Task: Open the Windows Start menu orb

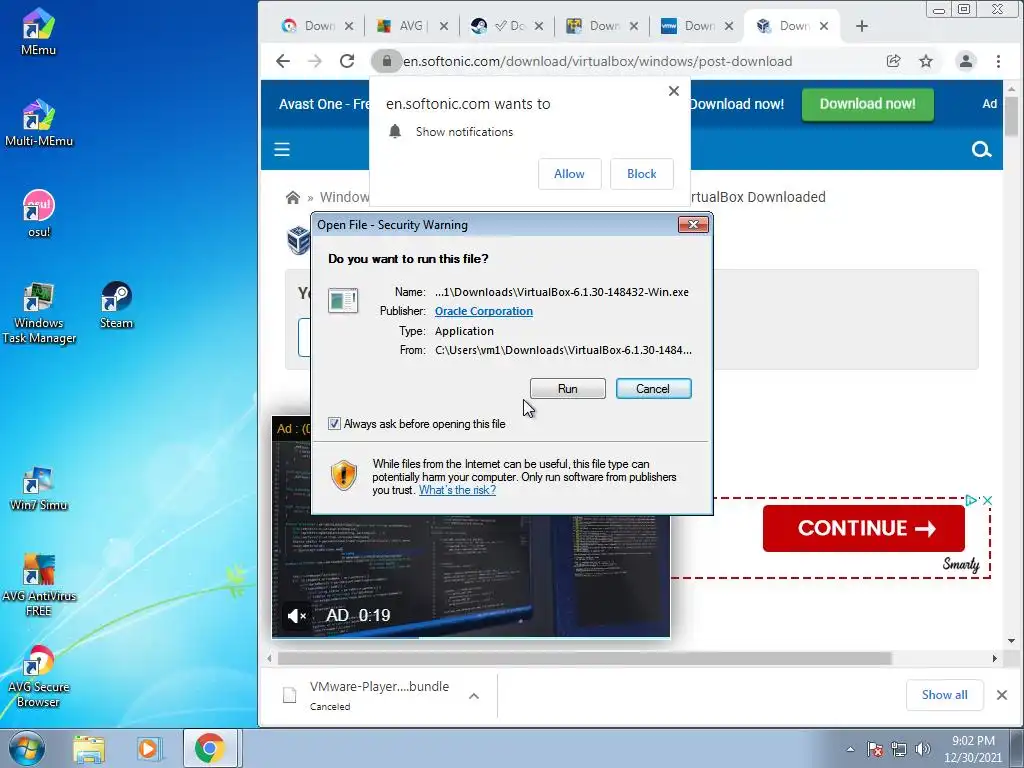Action: (x=27, y=748)
